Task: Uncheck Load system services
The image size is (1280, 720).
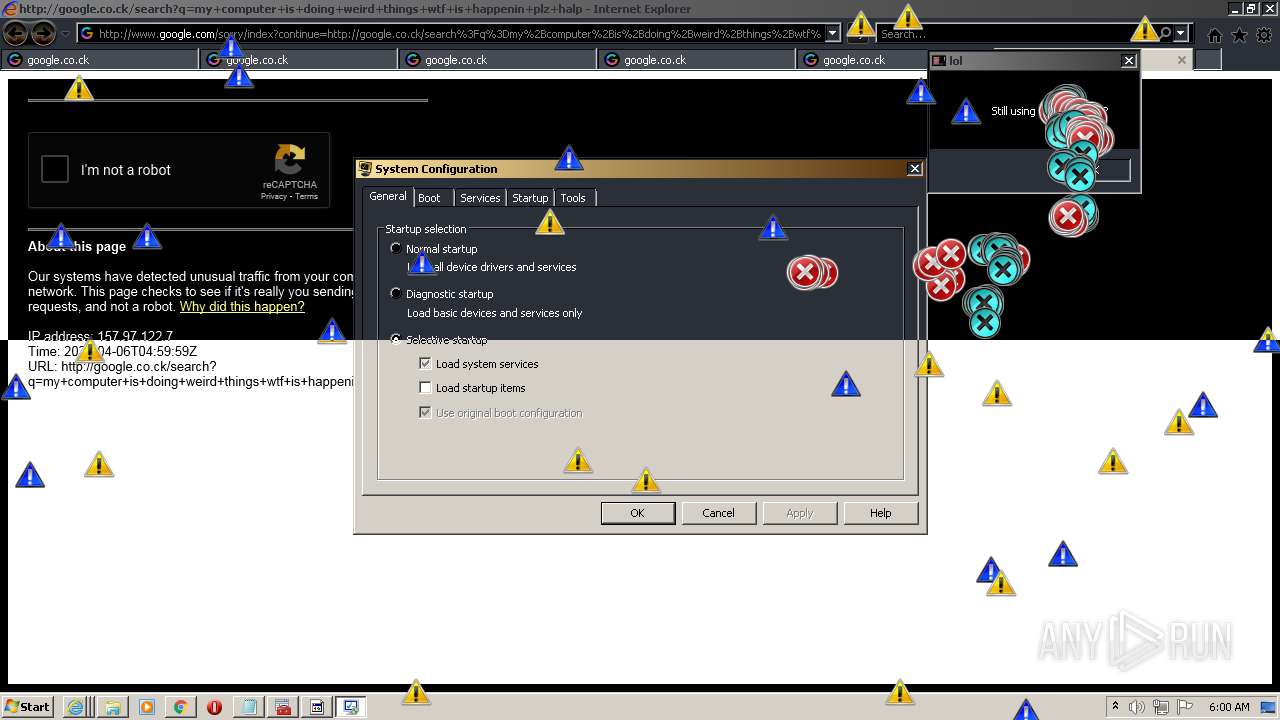Action: pos(425,364)
